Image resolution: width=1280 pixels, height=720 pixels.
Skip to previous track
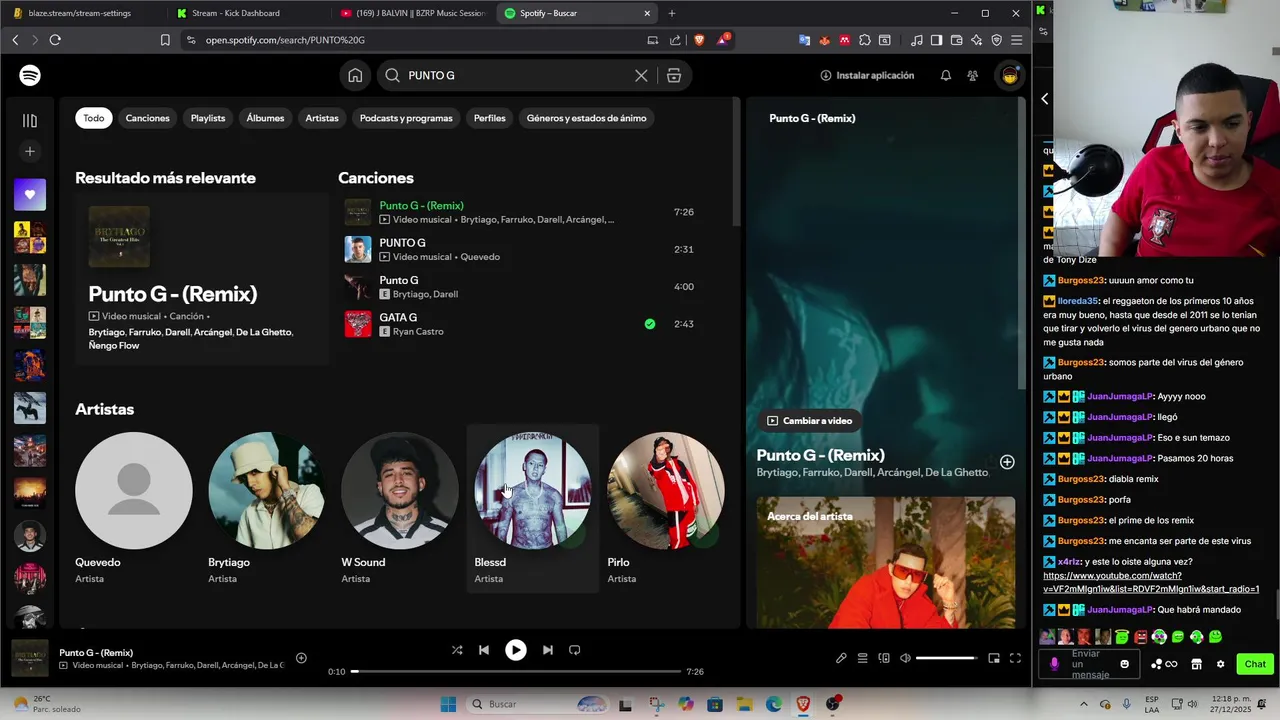tap(484, 650)
